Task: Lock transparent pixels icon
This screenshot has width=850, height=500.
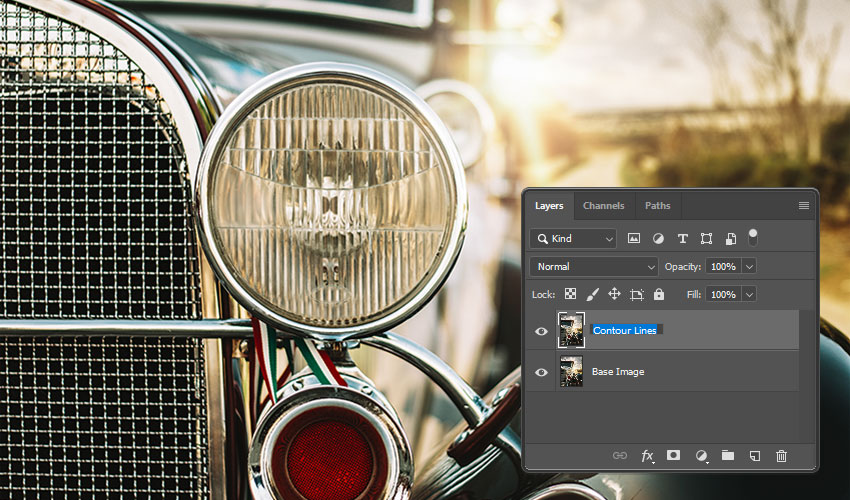Action: click(570, 294)
